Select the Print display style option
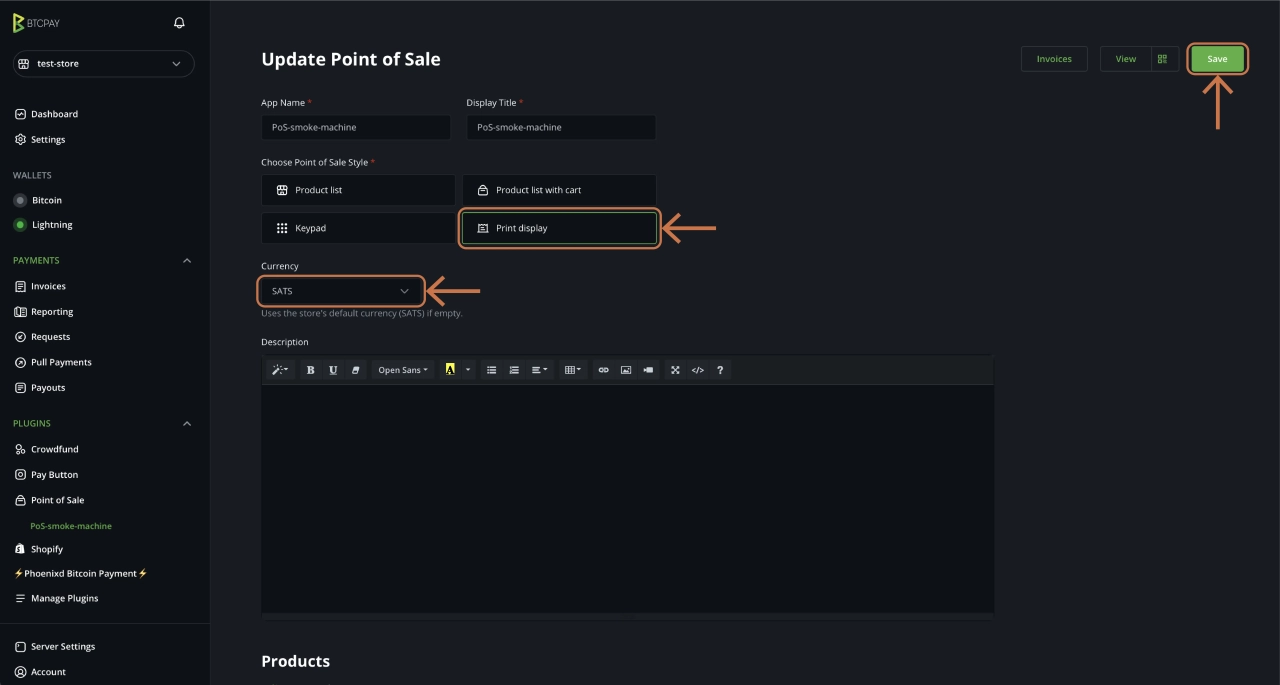Image resolution: width=1280 pixels, height=685 pixels. (x=559, y=228)
